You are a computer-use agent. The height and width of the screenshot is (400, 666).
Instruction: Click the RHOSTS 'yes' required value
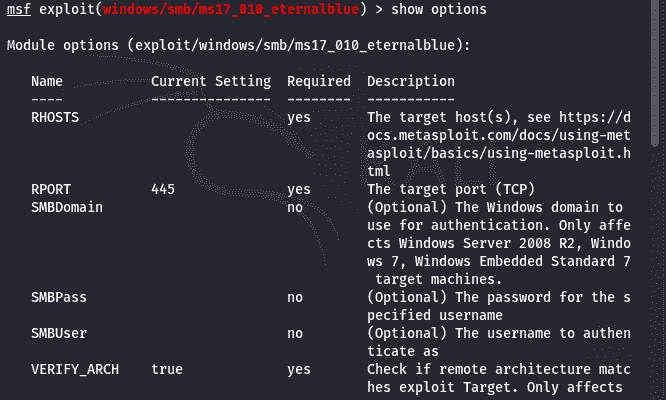[x=299, y=118]
